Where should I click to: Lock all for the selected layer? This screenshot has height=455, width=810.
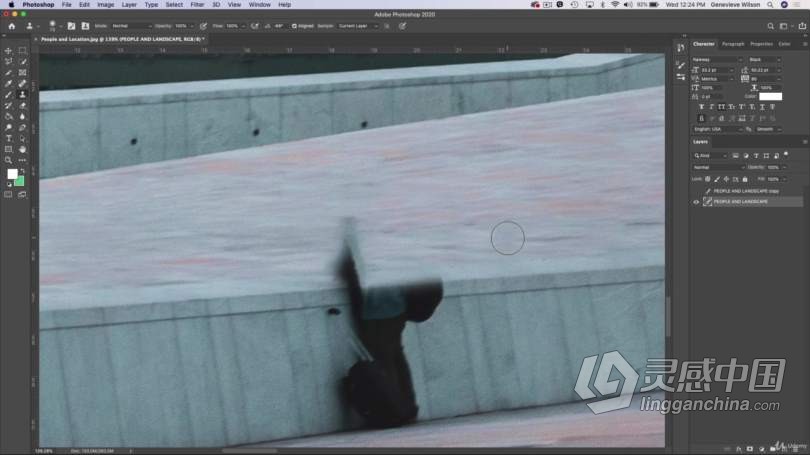click(x=745, y=179)
